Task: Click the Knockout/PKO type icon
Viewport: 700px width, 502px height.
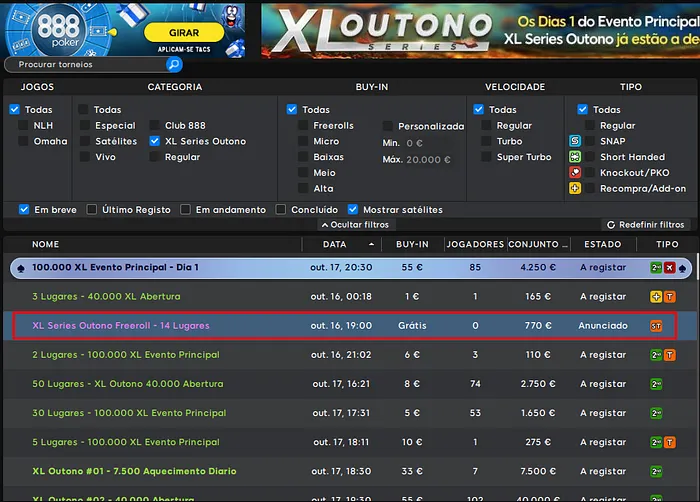Action: coord(575,172)
